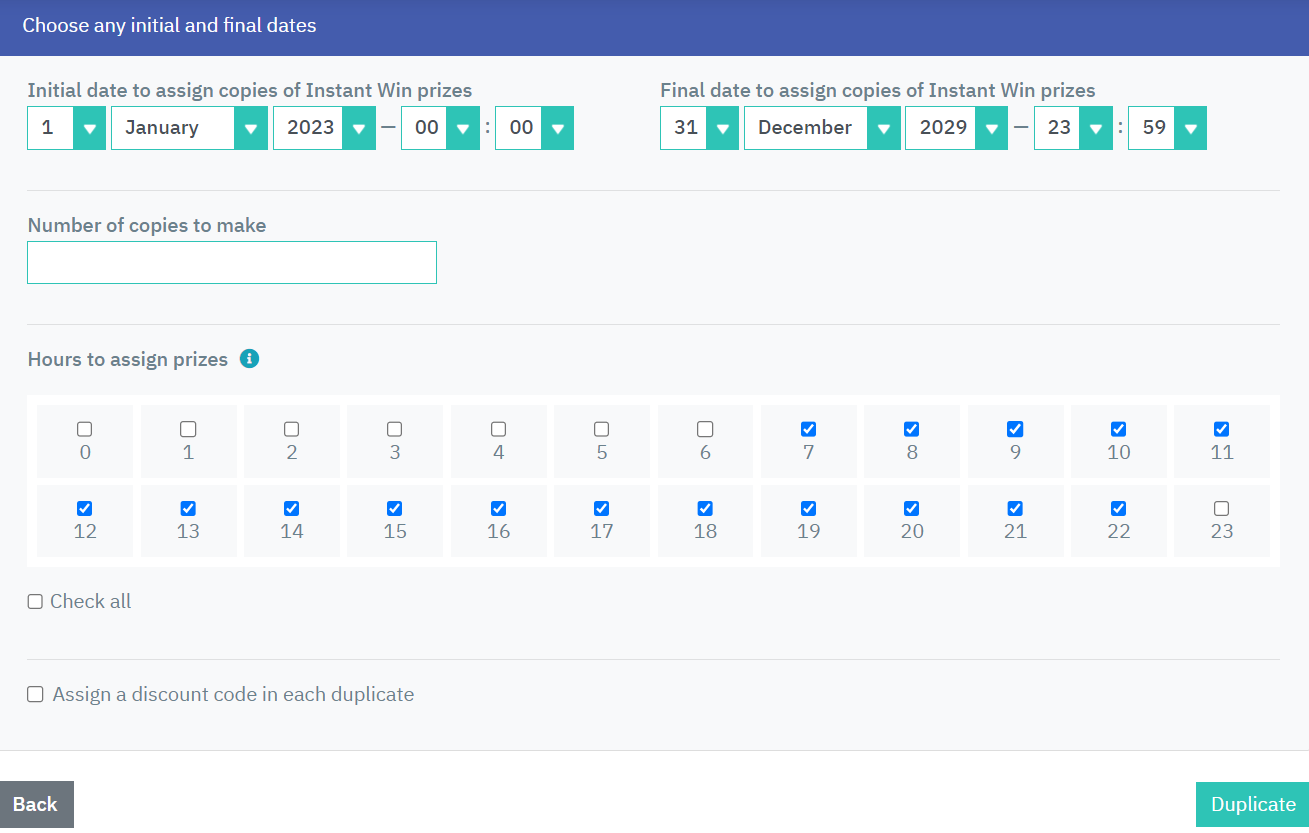The image size is (1309, 833).
Task: Check the hour 23 checkbox
Action: tap(1221, 508)
